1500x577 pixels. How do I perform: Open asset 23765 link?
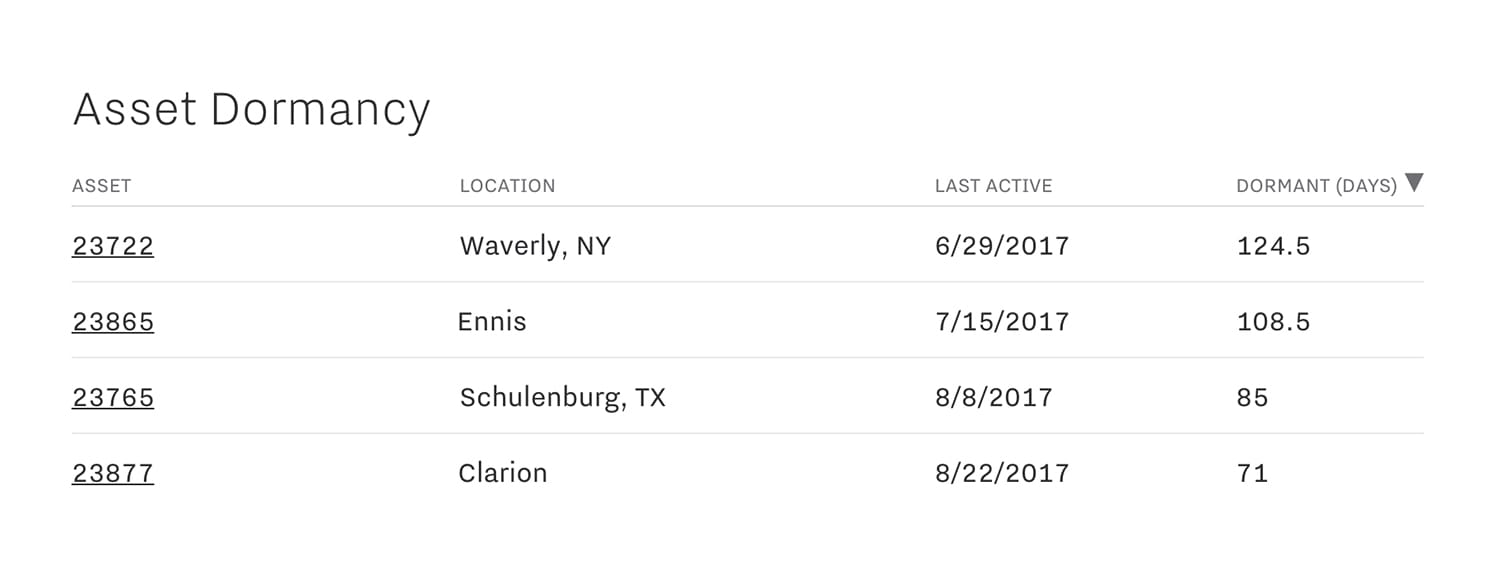[113, 398]
